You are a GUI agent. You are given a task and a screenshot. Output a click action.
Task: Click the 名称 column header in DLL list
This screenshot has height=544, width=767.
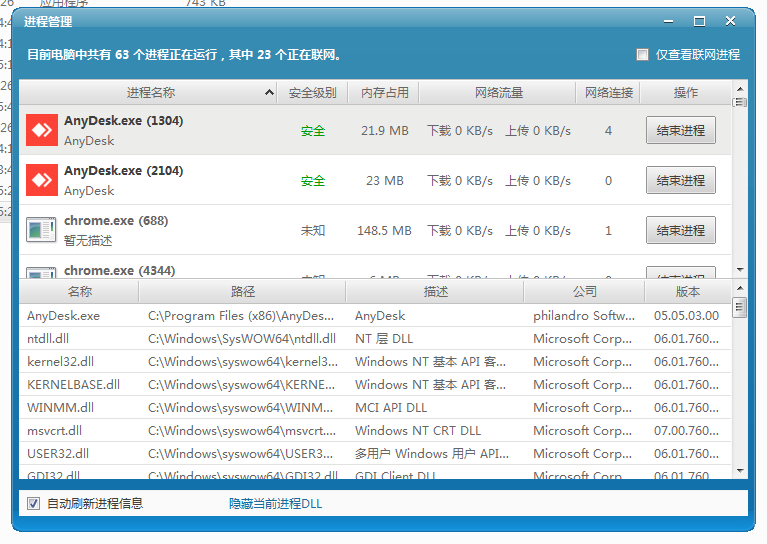click(x=79, y=292)
